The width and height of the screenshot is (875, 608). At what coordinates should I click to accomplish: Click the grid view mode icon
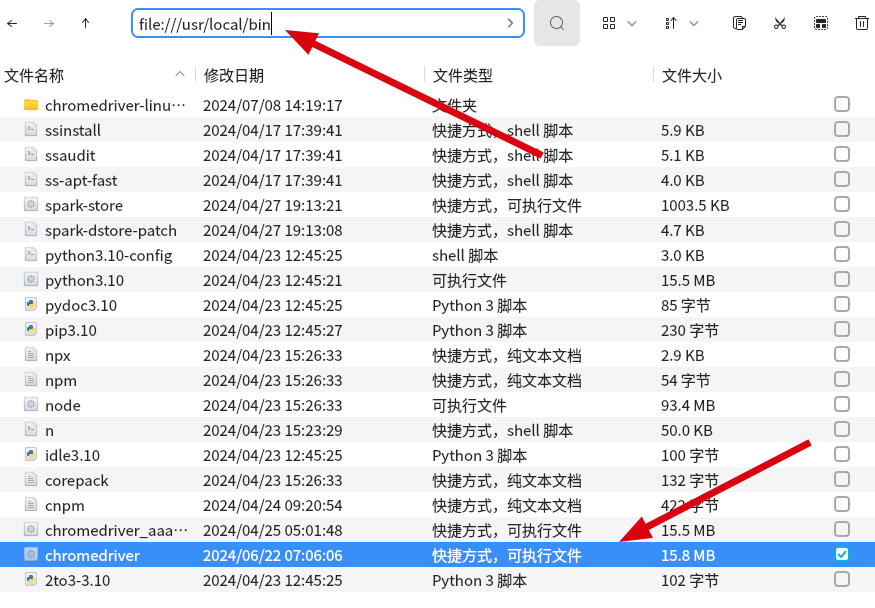pos(611,23)
